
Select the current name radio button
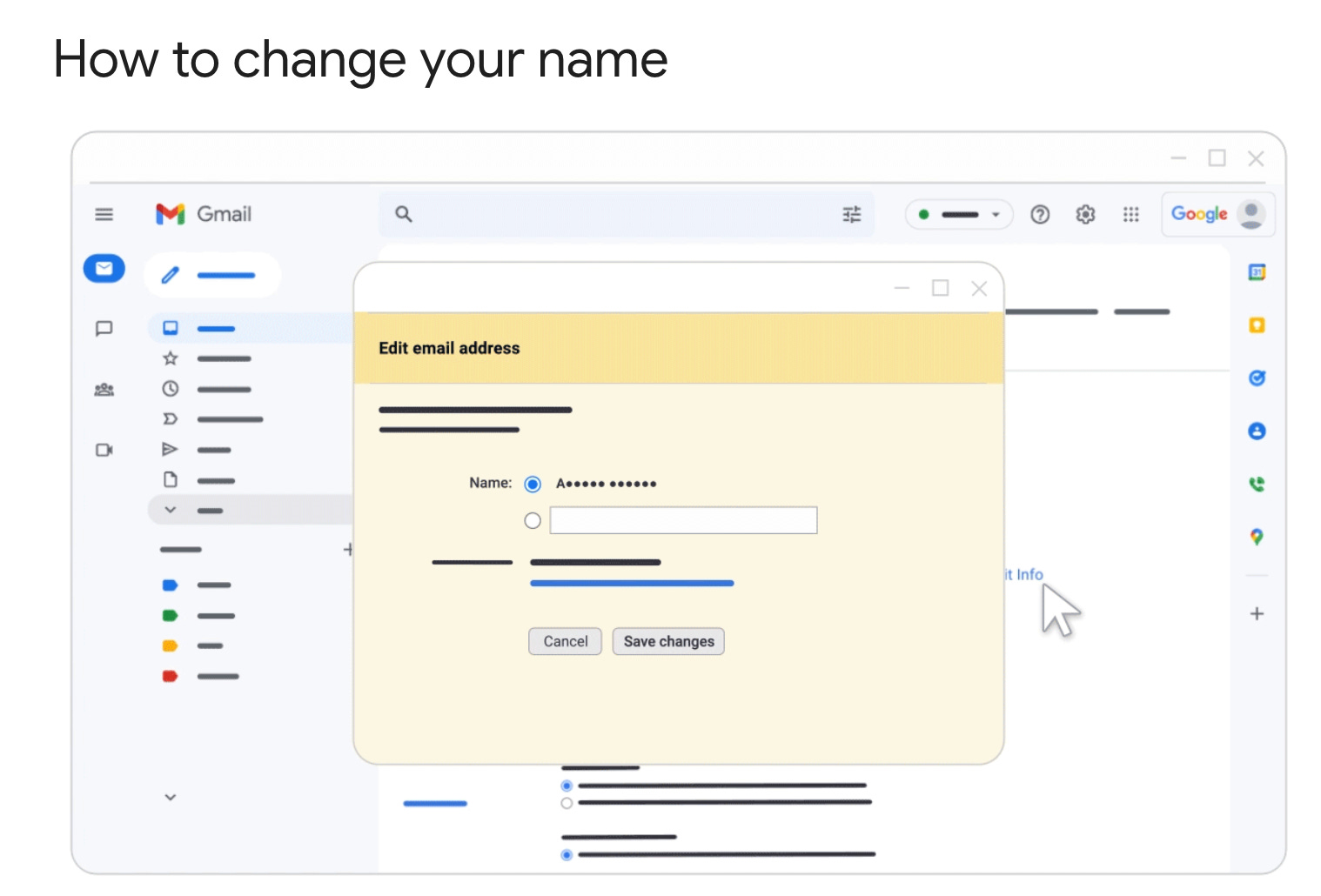tap(533, 484)
